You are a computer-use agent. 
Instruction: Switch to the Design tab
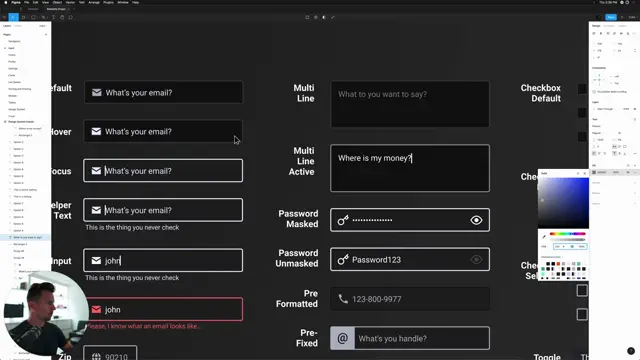point(596,26)
